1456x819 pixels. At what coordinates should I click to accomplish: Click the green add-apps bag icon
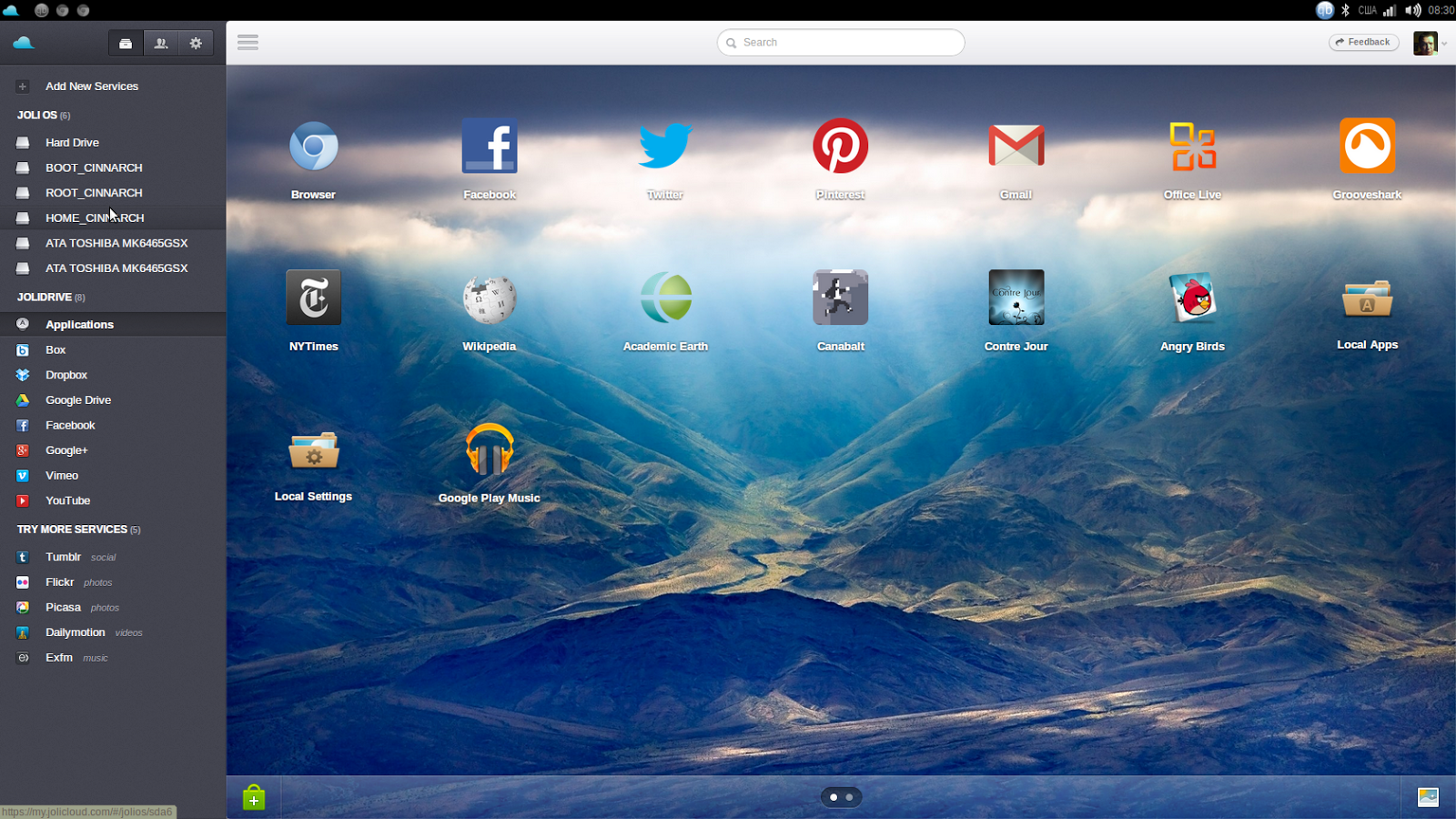coord(254,798)
